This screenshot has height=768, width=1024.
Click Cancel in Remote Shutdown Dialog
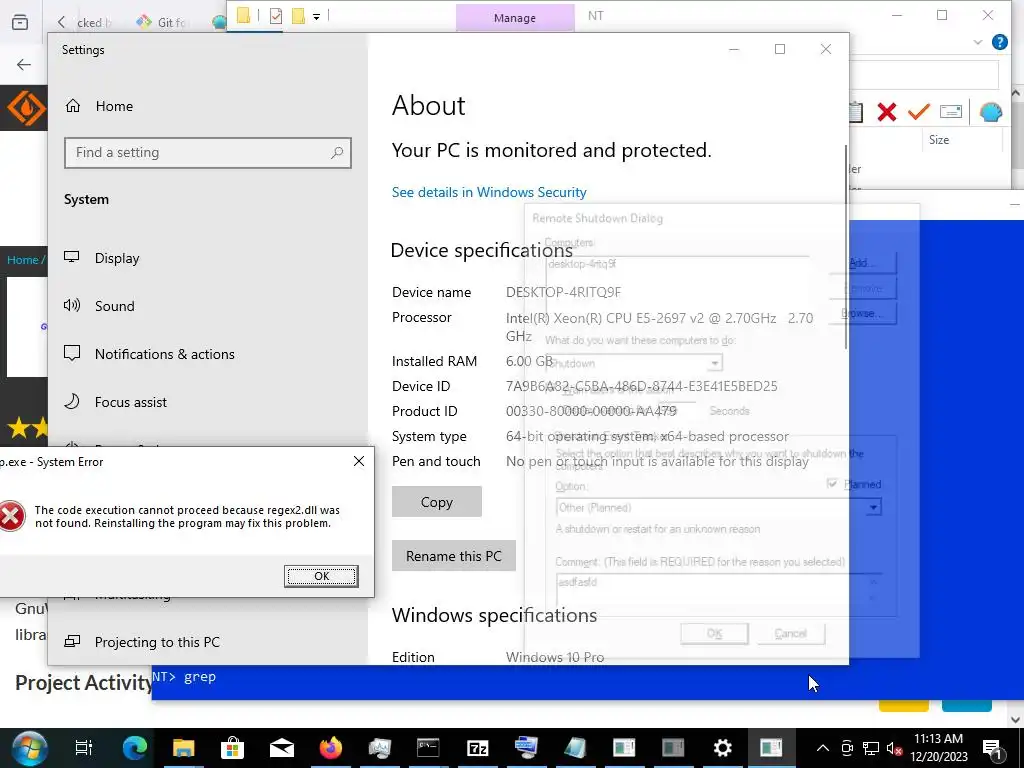point(790,633)
